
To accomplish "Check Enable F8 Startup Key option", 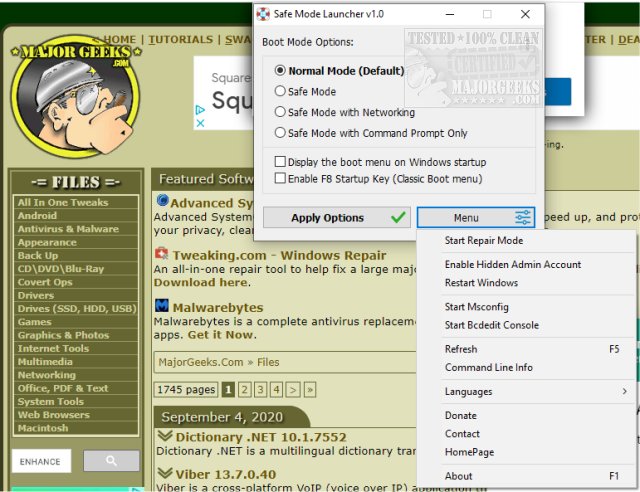I will click(x=280, y=178).
